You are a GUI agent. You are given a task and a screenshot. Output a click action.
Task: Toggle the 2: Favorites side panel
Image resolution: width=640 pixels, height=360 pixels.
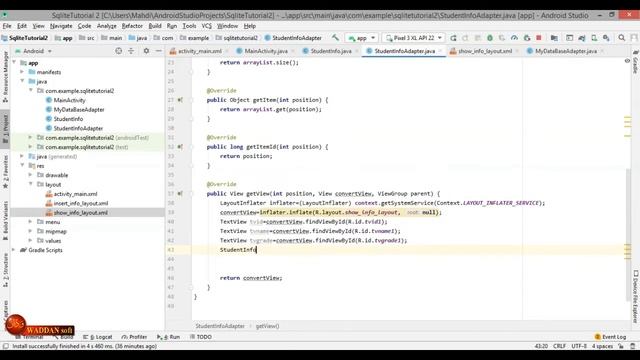5,171
